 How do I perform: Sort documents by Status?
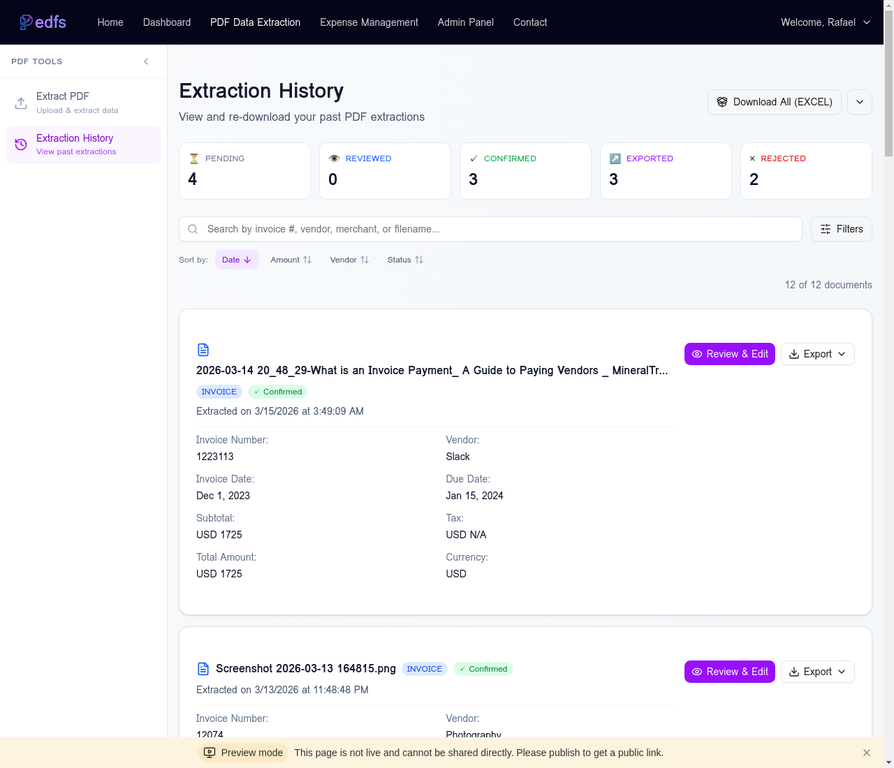[x=405, y=260]
